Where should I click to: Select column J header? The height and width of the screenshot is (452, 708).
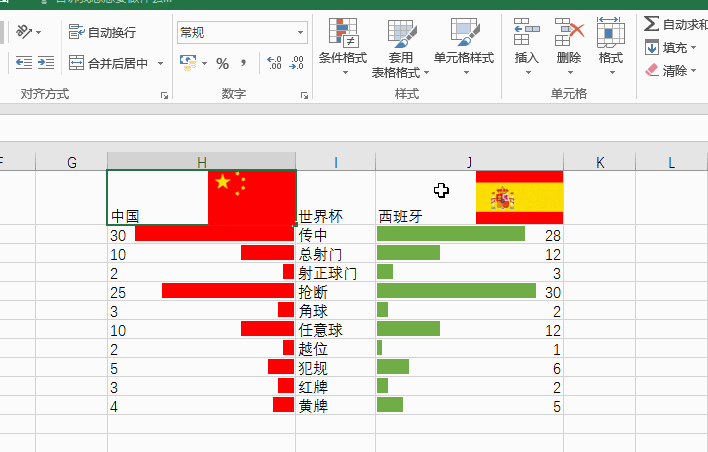[x=469, y=162]
